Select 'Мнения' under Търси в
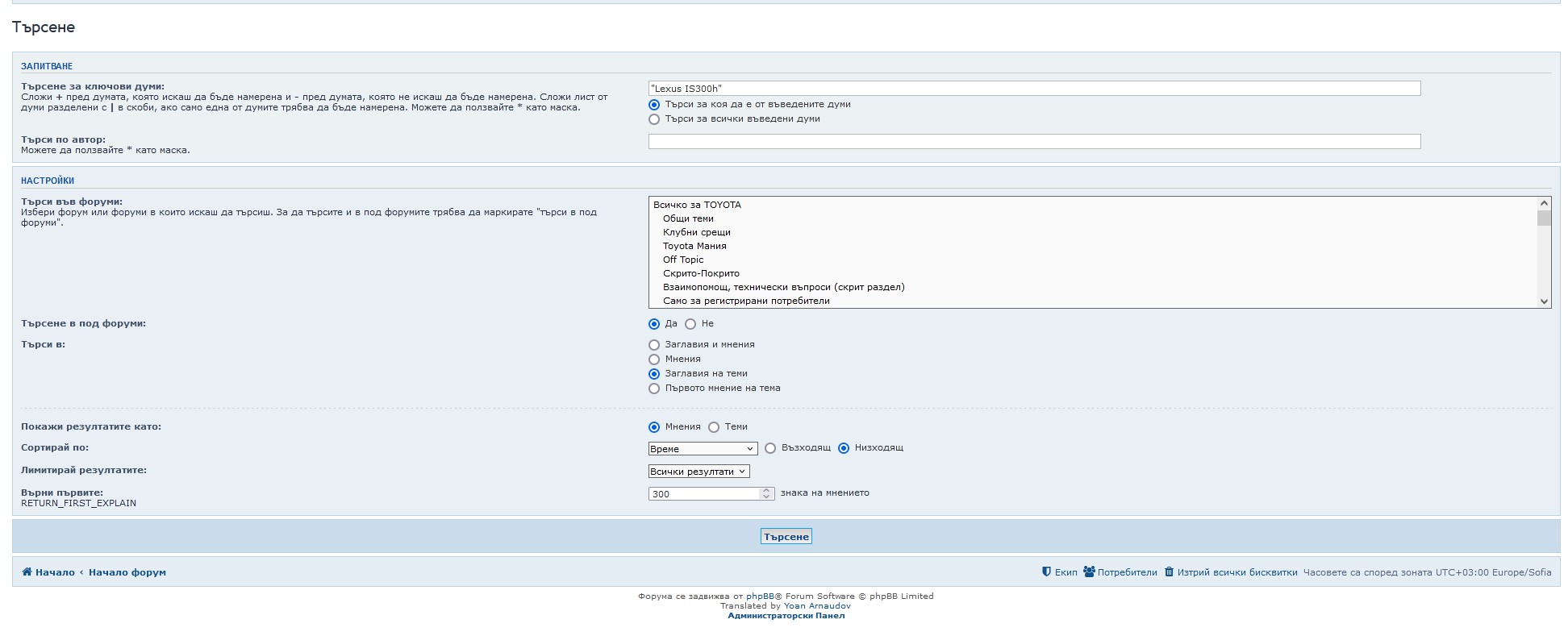Image resolution: width=1568 pixels, height=636 pixels. (x=654, y=360)
